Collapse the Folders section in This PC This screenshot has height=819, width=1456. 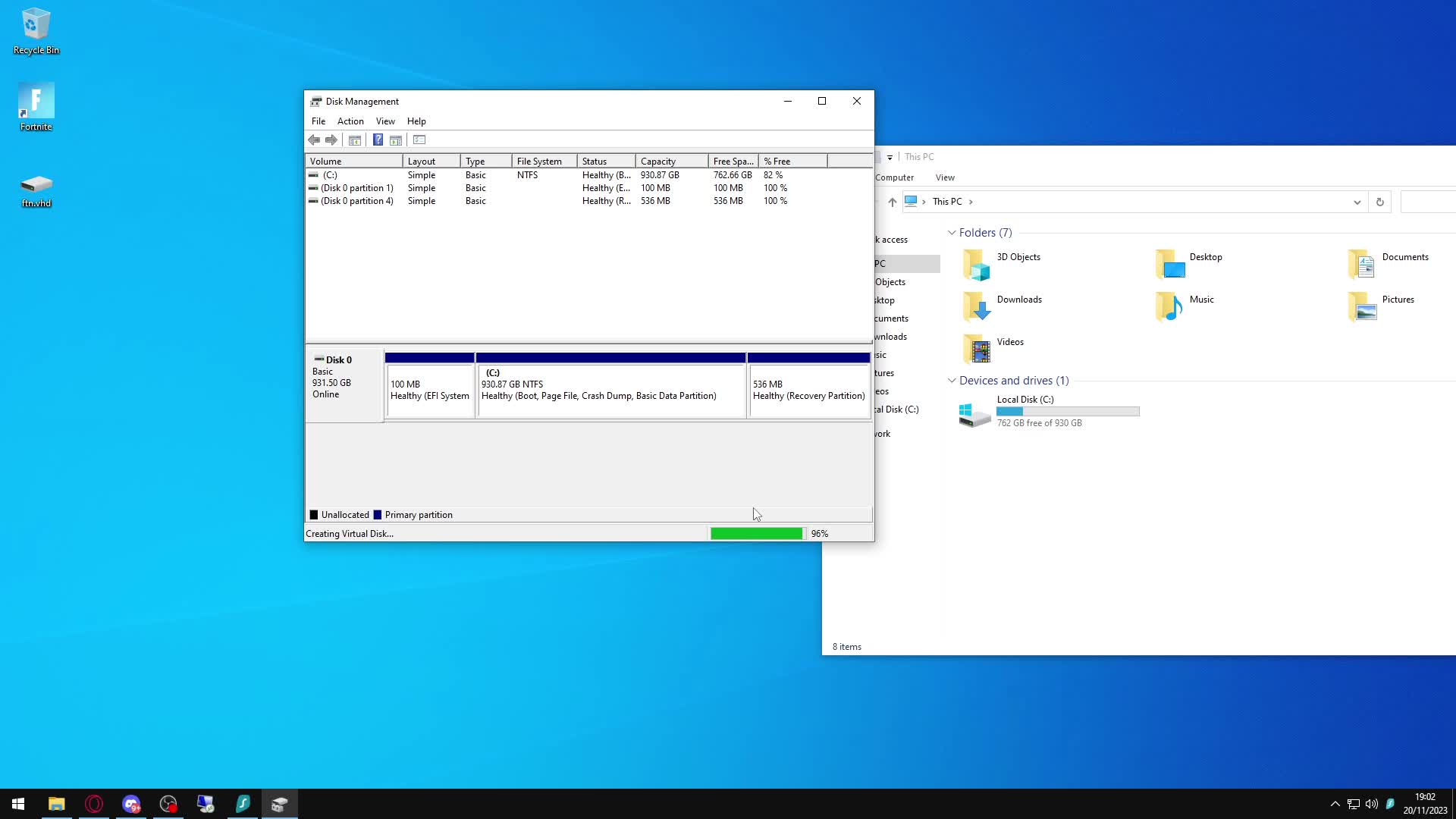953,233
